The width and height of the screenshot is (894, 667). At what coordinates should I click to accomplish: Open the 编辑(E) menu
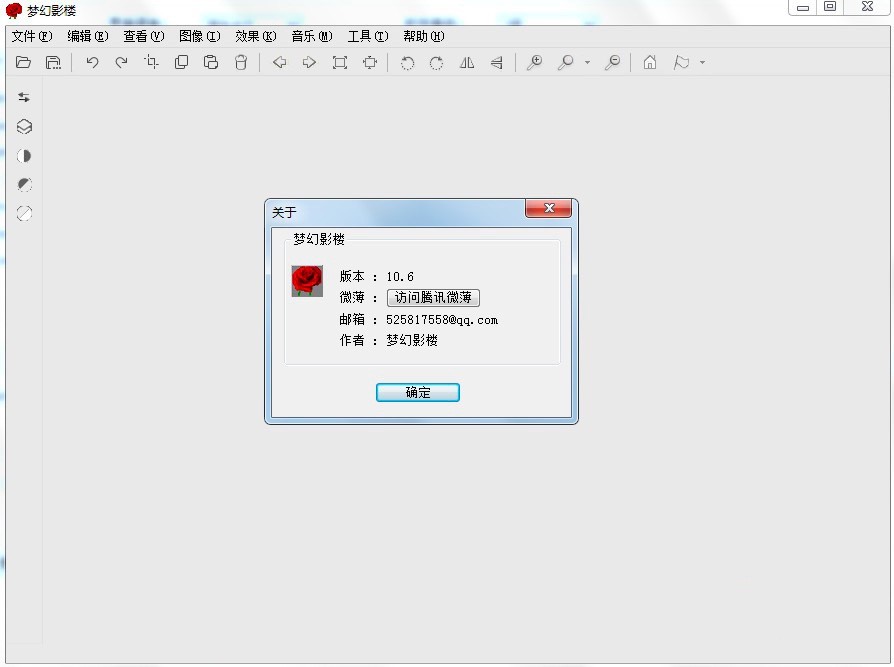click(x=88, y=36)
